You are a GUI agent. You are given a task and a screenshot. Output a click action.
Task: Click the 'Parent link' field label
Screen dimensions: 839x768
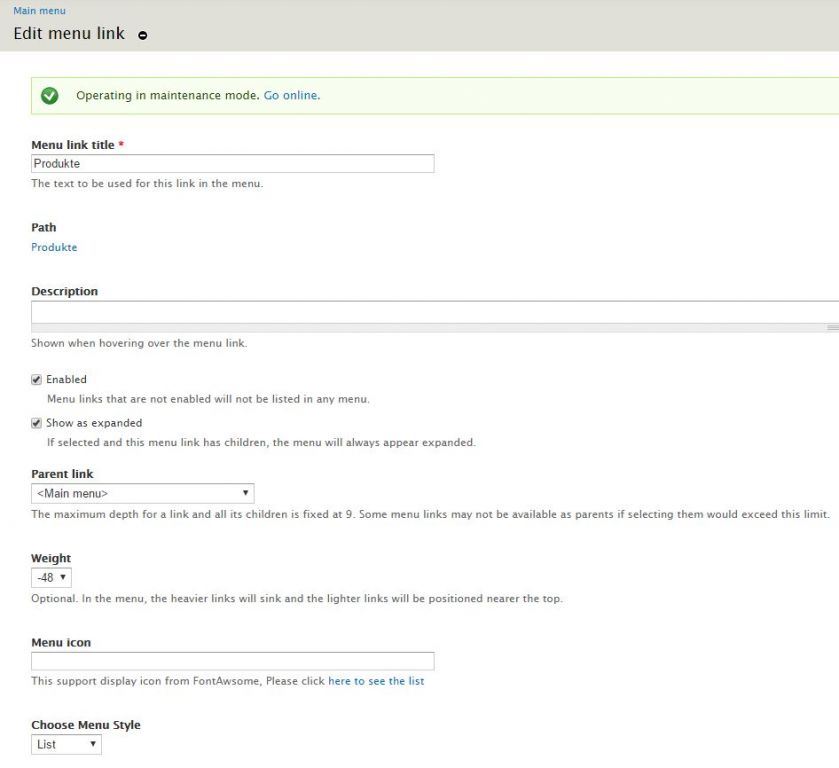[62, 474]
